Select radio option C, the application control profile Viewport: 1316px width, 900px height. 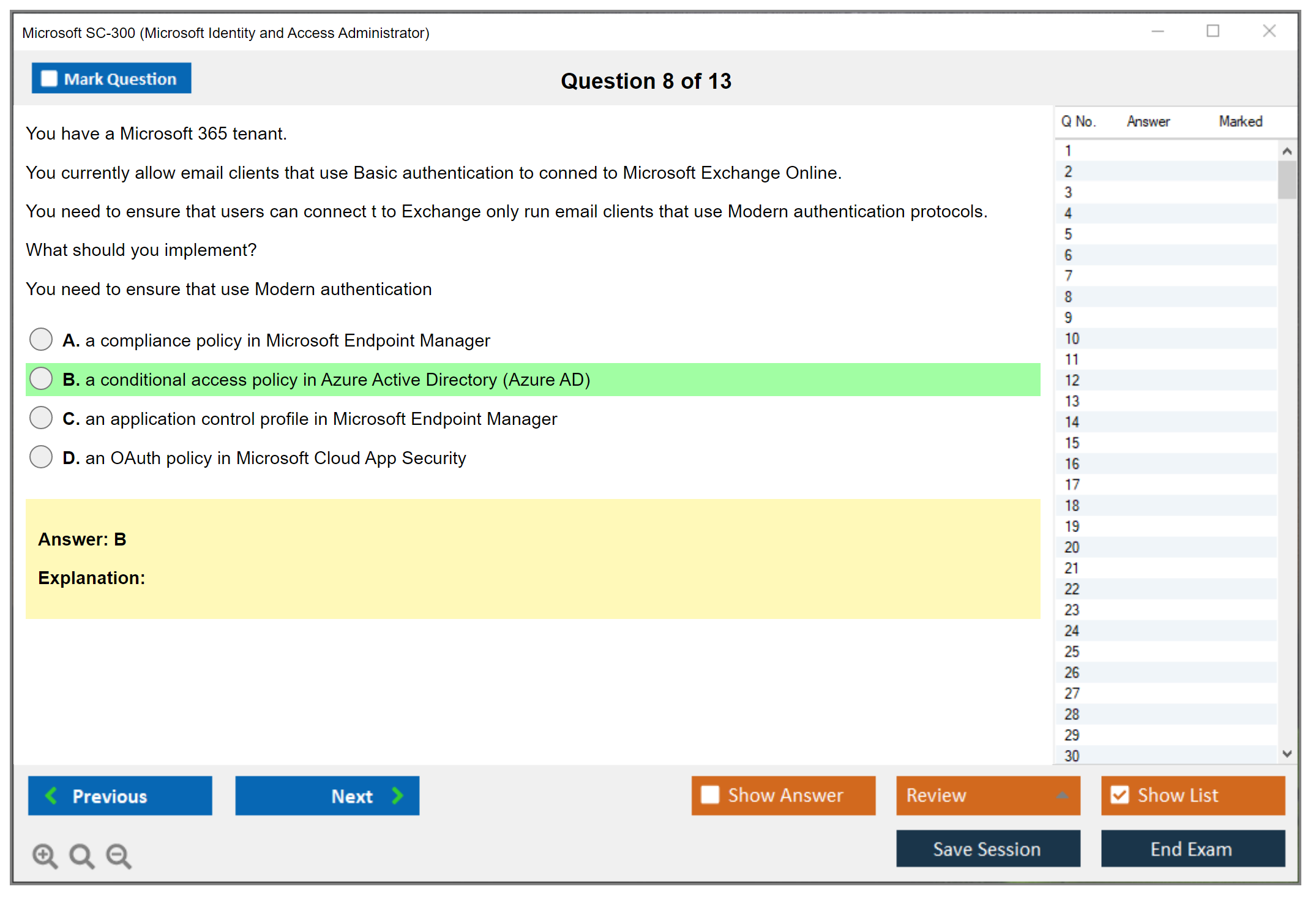(x=41, y=418)
